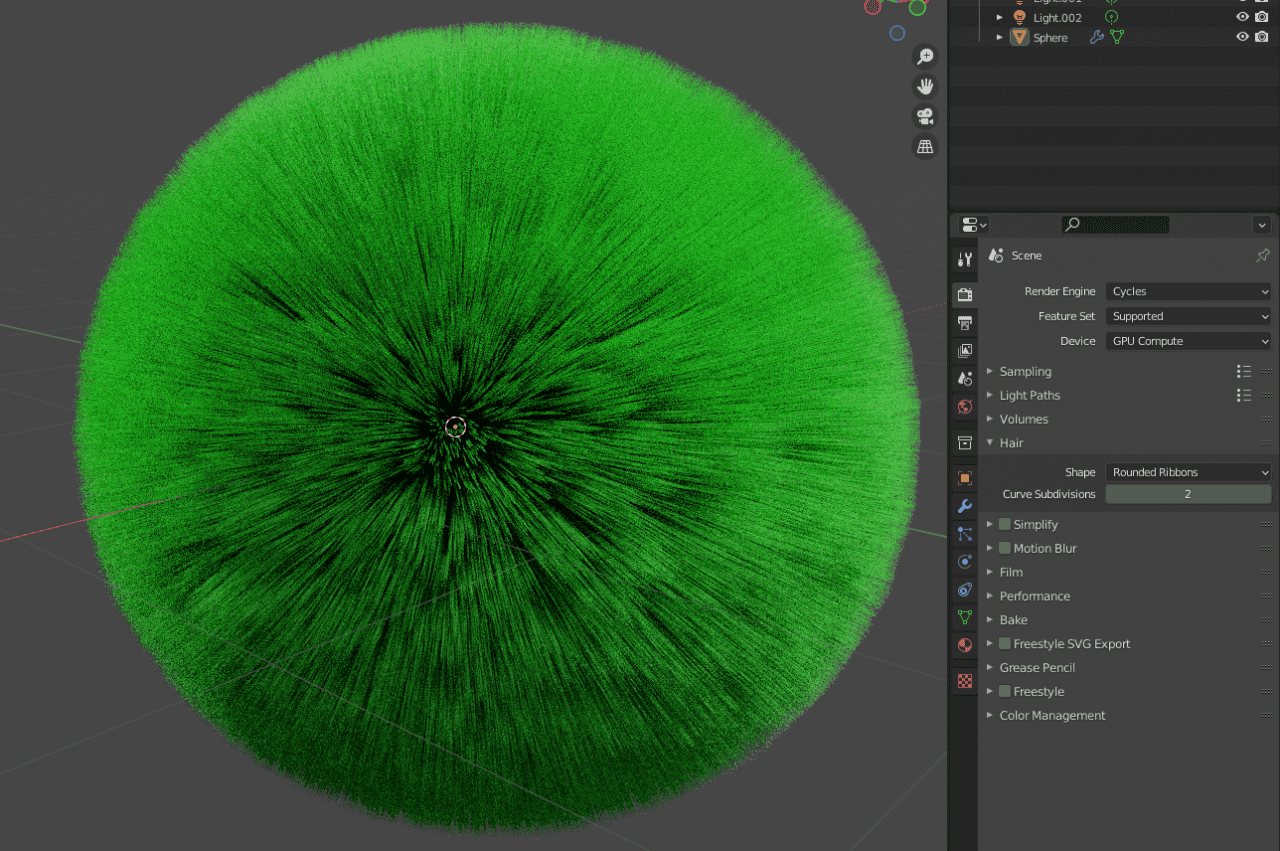Click the viewport zoom magnifier icon
Viewport: 1280px width, 851px height.
[x=925, y=57]
